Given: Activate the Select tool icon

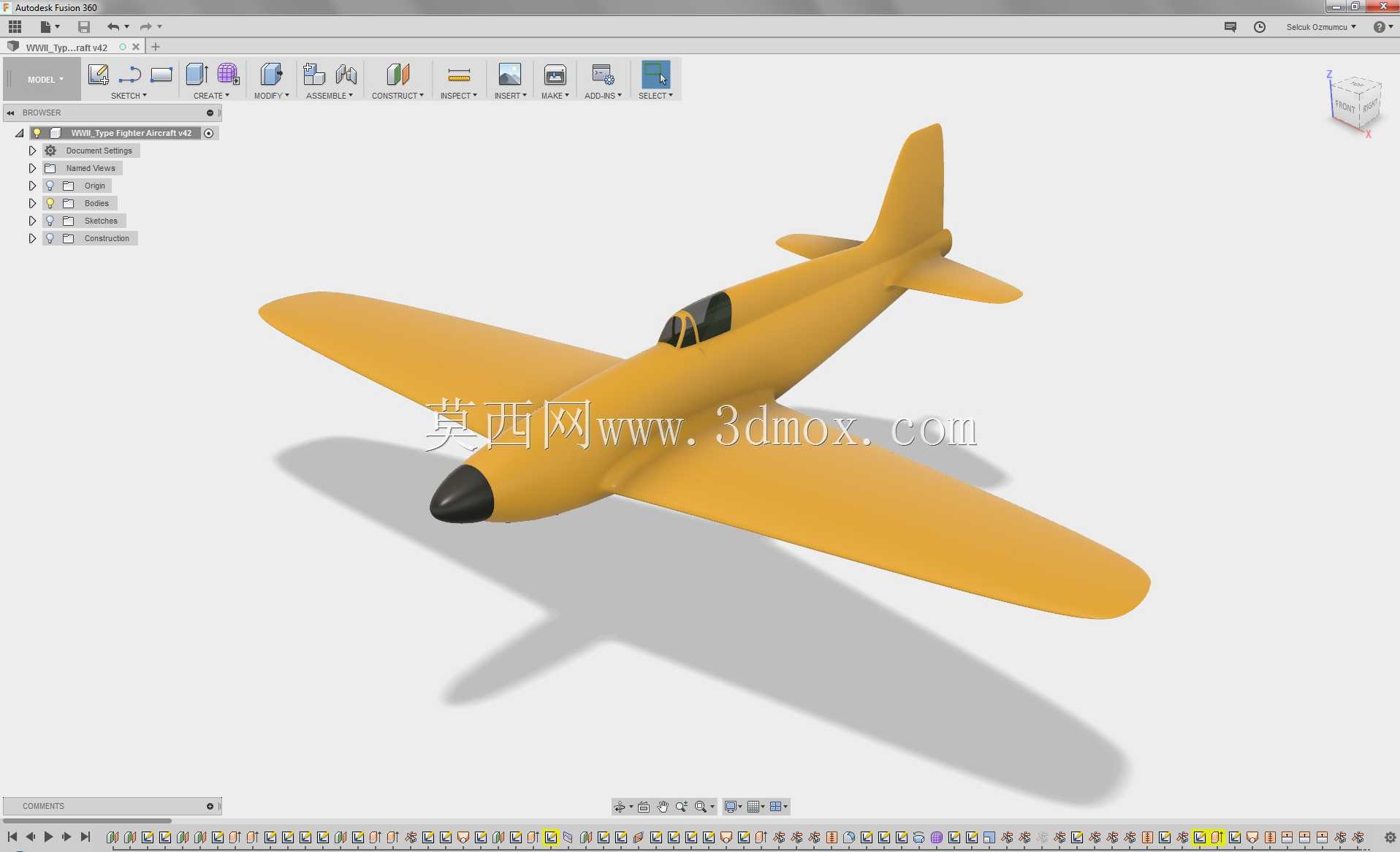Looking at the screenshot, I should coord(655,75).
